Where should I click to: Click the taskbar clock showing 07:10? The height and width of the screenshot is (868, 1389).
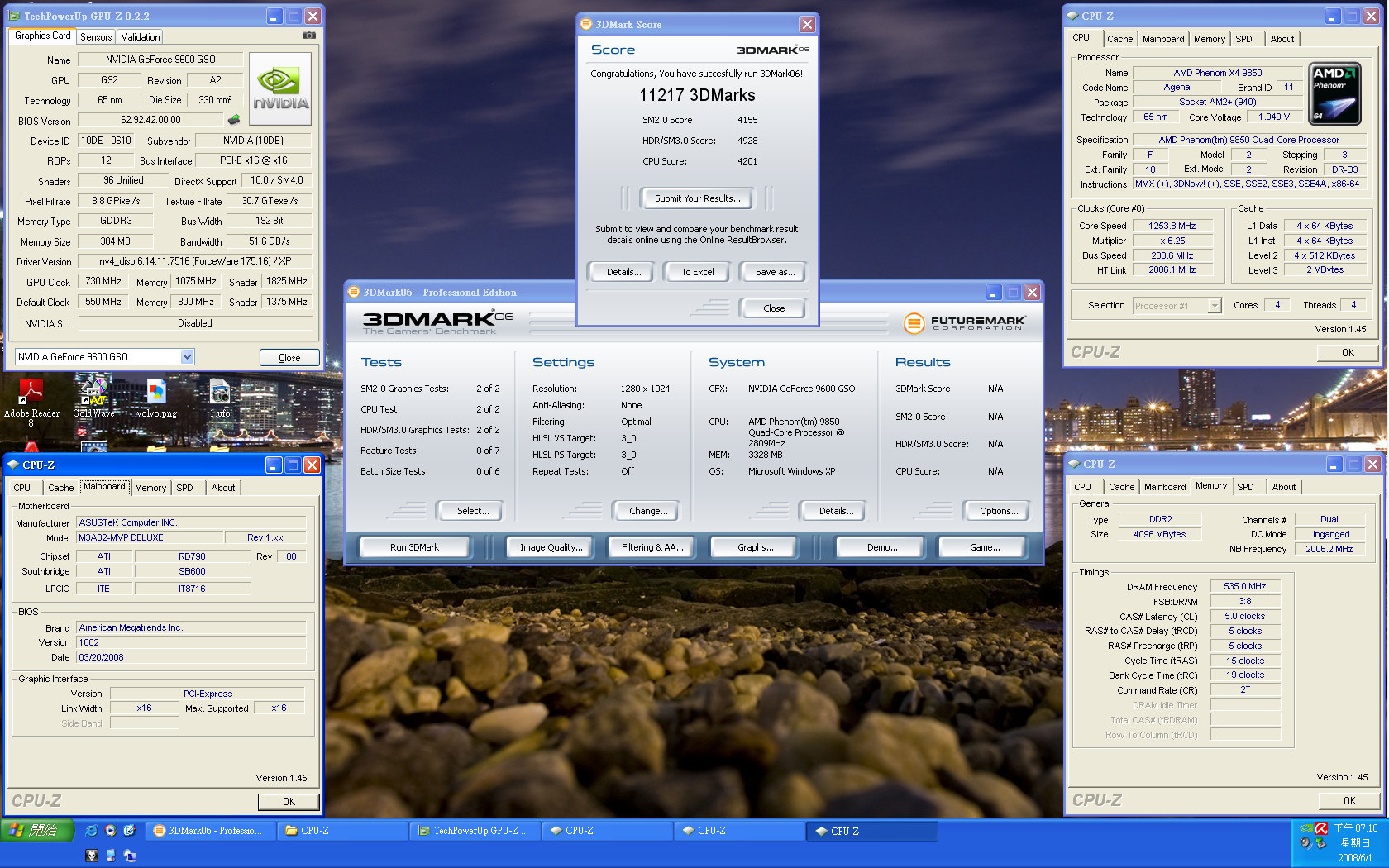(x=1356, y=828)
